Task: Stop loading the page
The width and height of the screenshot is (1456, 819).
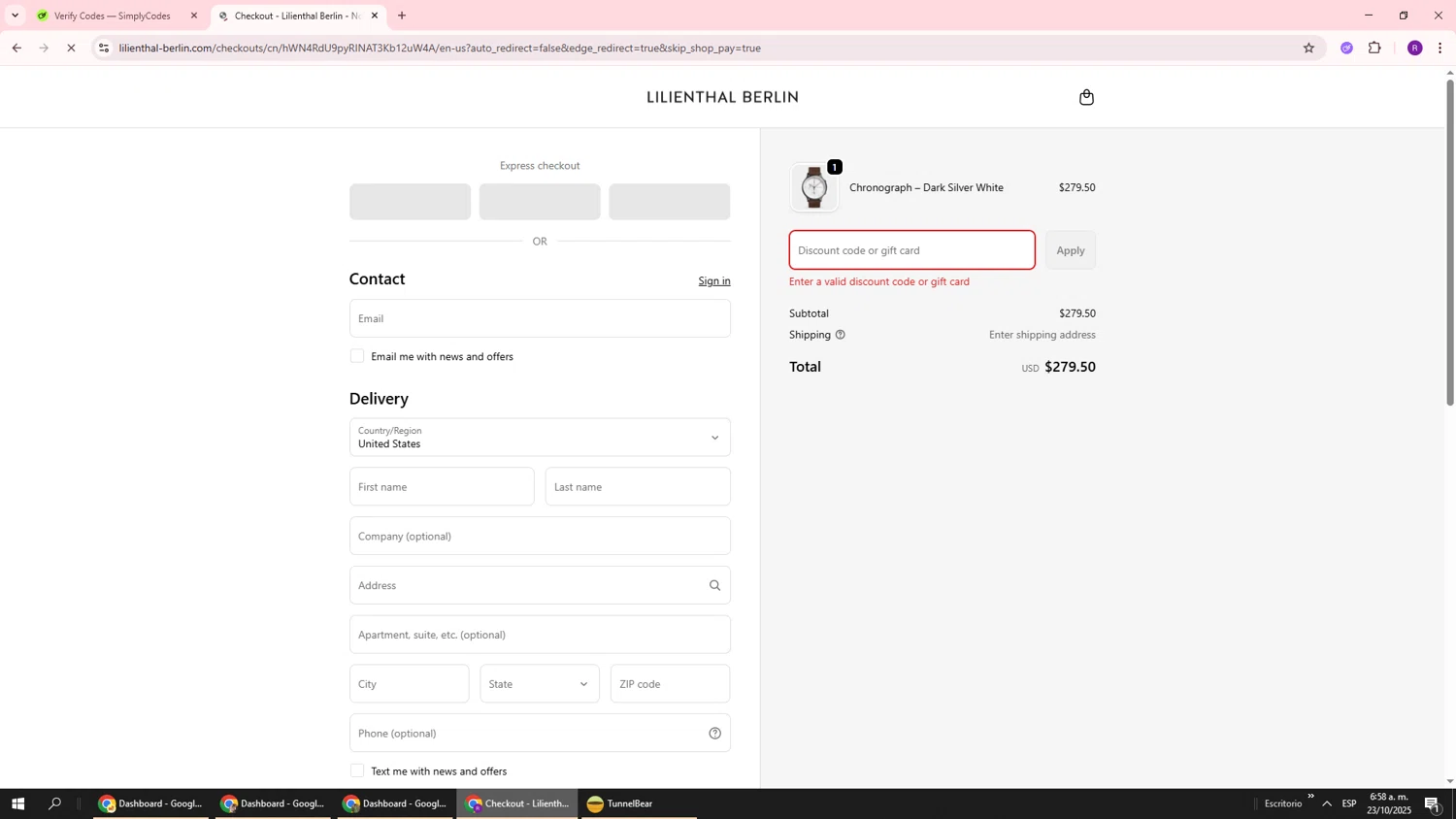Action: click(x=71, y=48)
